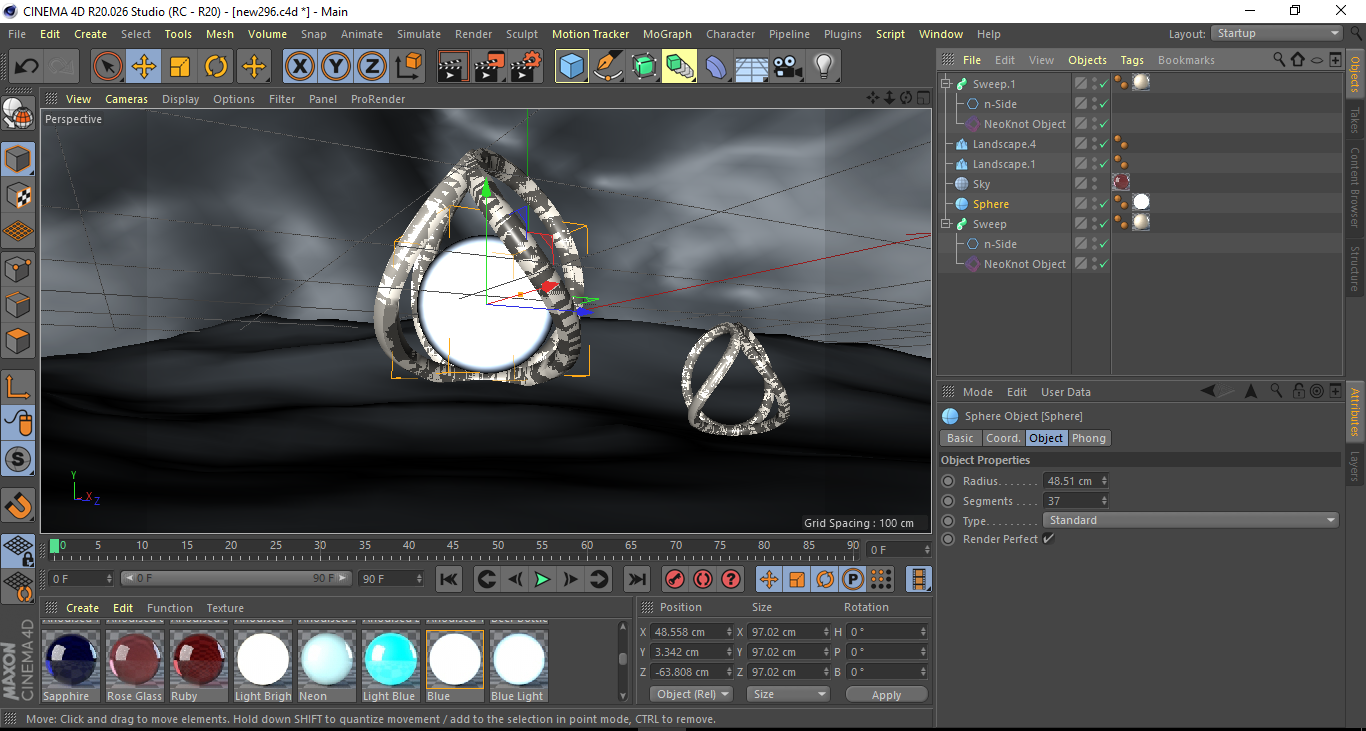Switch to Phong tab
This screenshot has height=731, width=1366.
tap(1089, 438)
